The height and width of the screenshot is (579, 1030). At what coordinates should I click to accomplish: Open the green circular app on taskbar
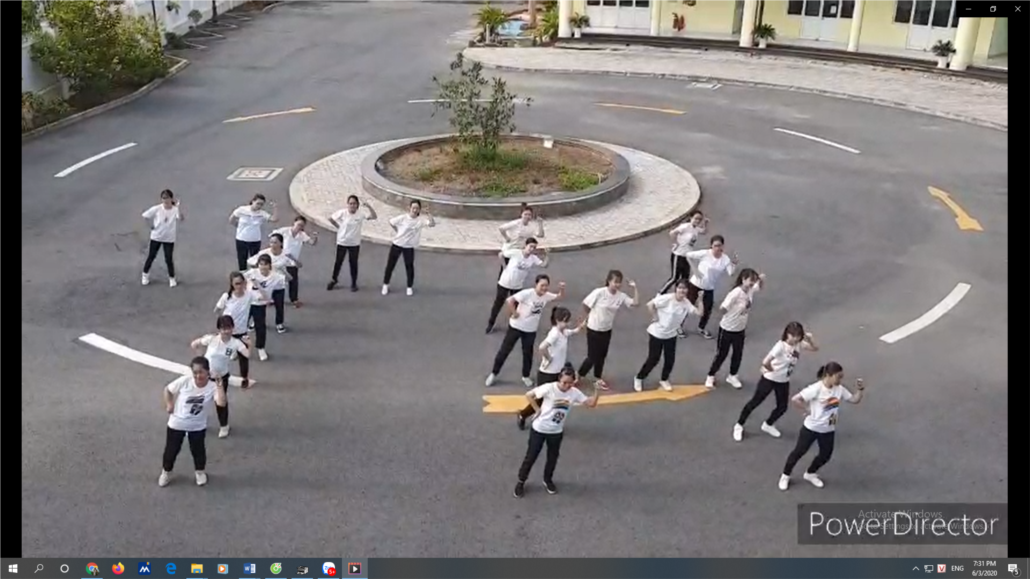click(276, 568)
